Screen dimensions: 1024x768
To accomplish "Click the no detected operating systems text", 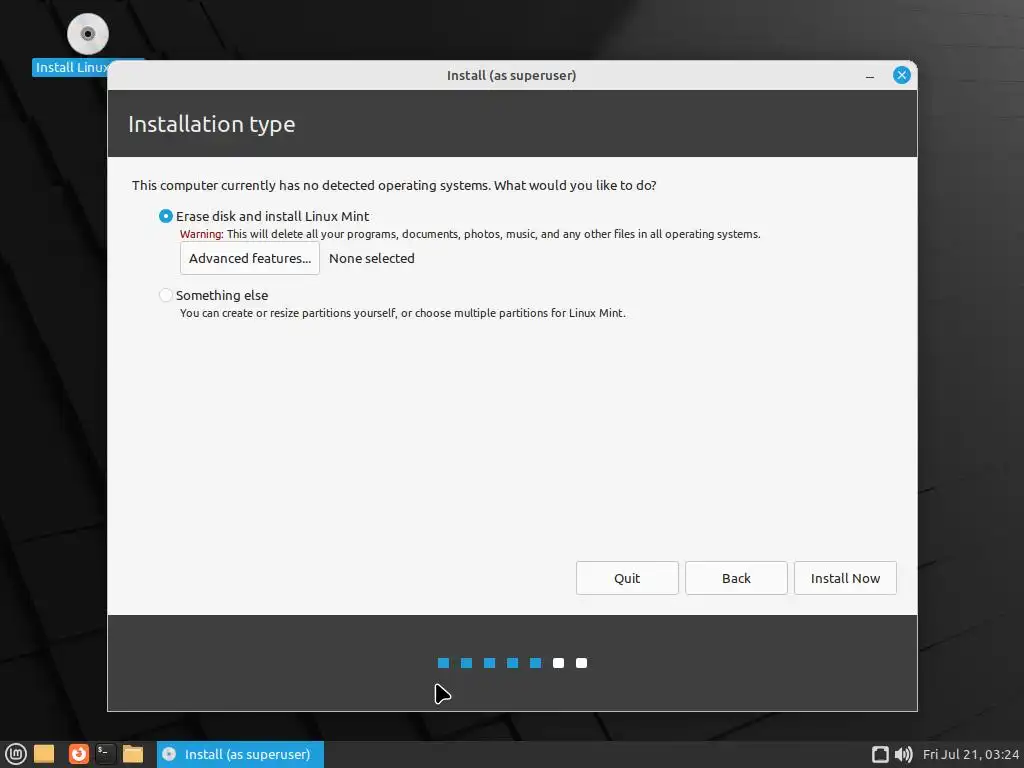I will pyautogui.click(x=394, y=185).
